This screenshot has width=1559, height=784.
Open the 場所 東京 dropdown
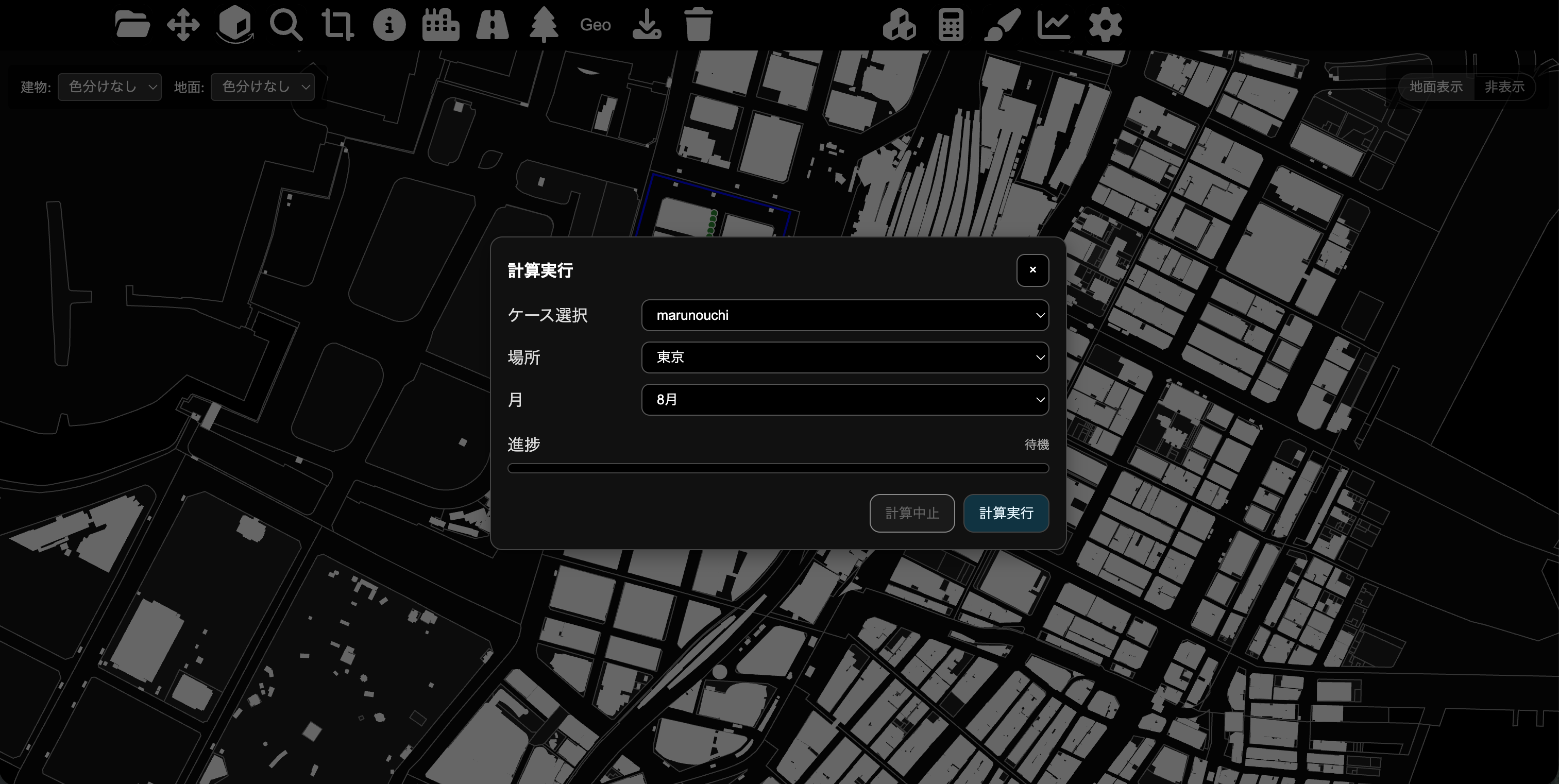845,357
